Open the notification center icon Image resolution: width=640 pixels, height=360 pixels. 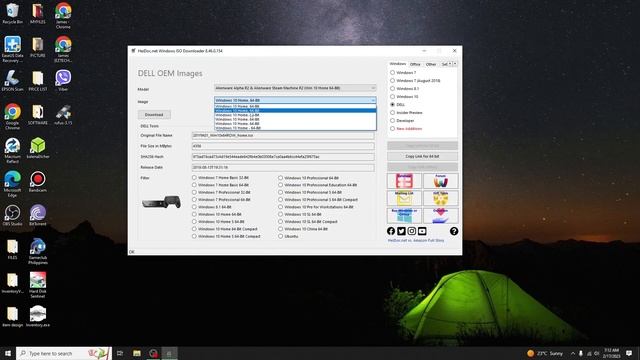point(629,353)
